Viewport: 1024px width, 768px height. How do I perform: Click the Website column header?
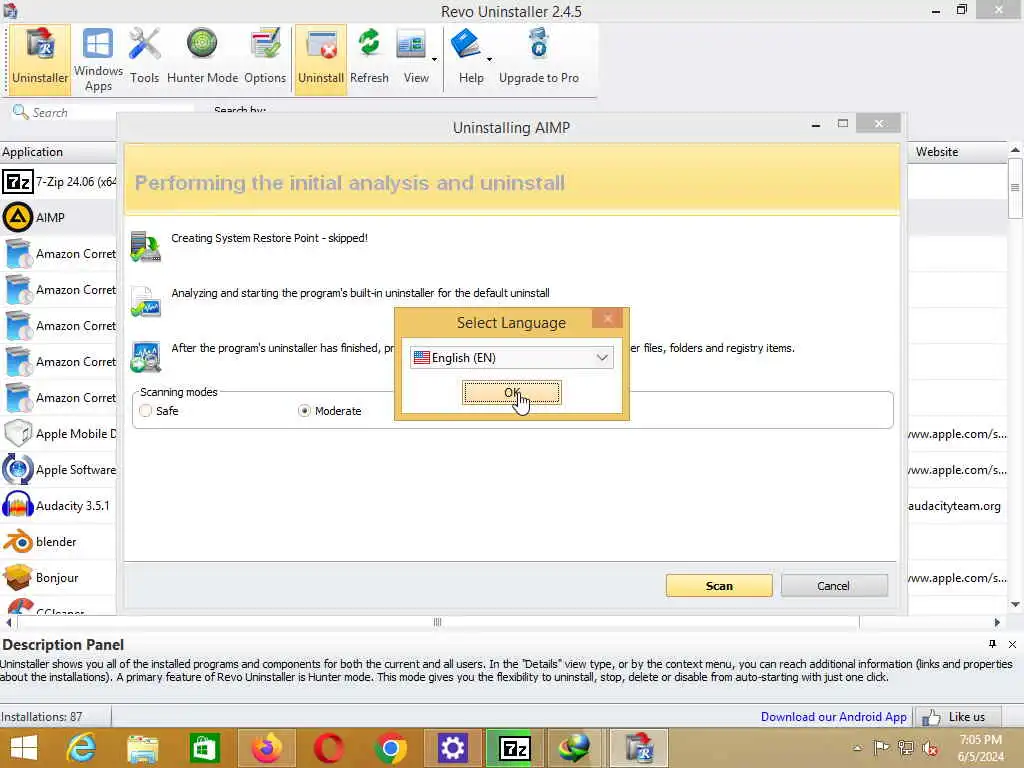point(957,152)
